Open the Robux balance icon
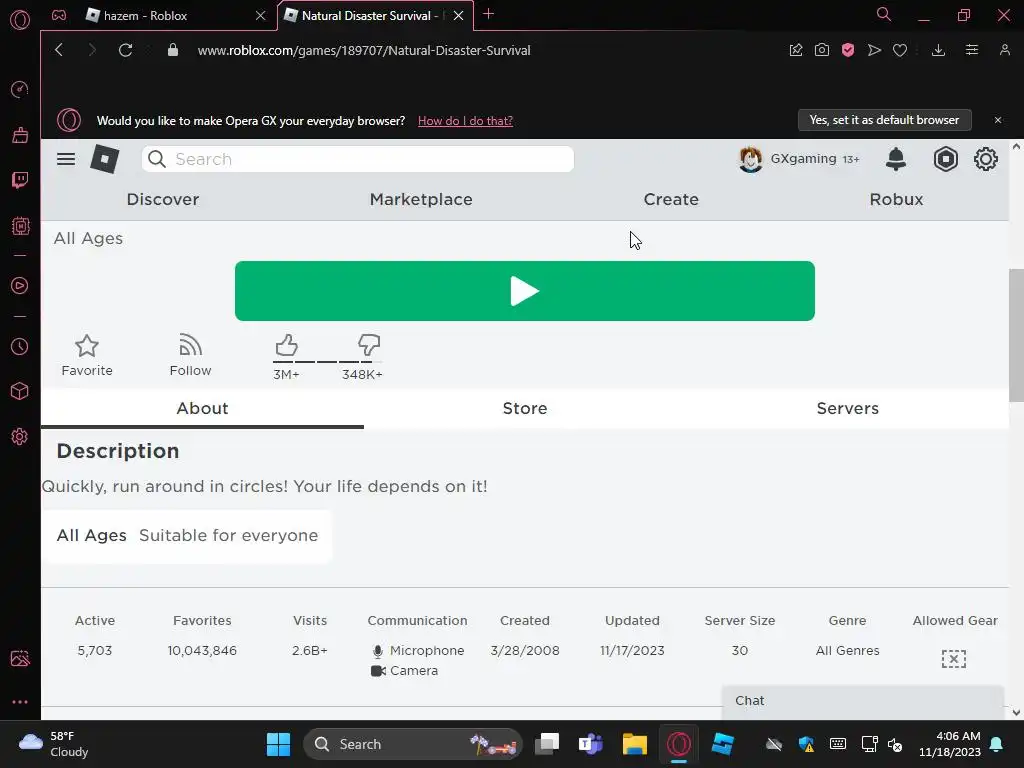The height and width of the screenshot is (768, 1024). pyautogui.click(x=945, y=159)
